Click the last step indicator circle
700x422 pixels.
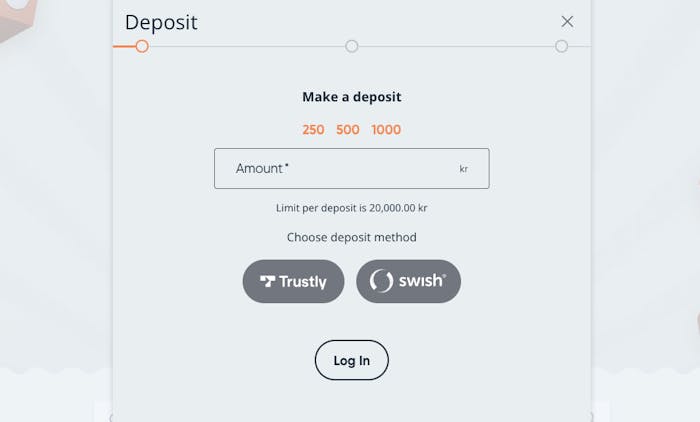[561, 46]
